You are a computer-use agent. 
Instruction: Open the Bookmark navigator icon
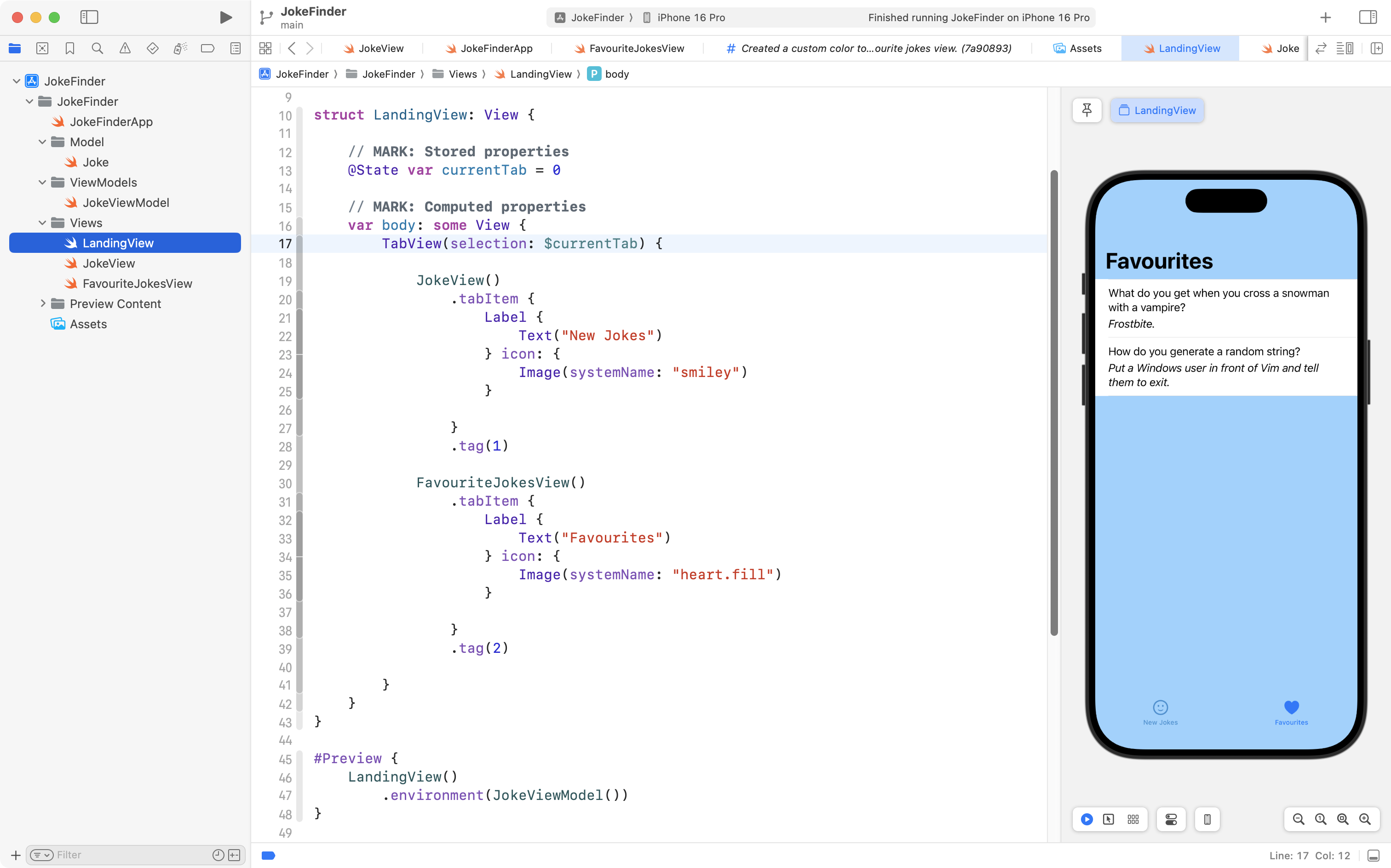tap(69, 49)
